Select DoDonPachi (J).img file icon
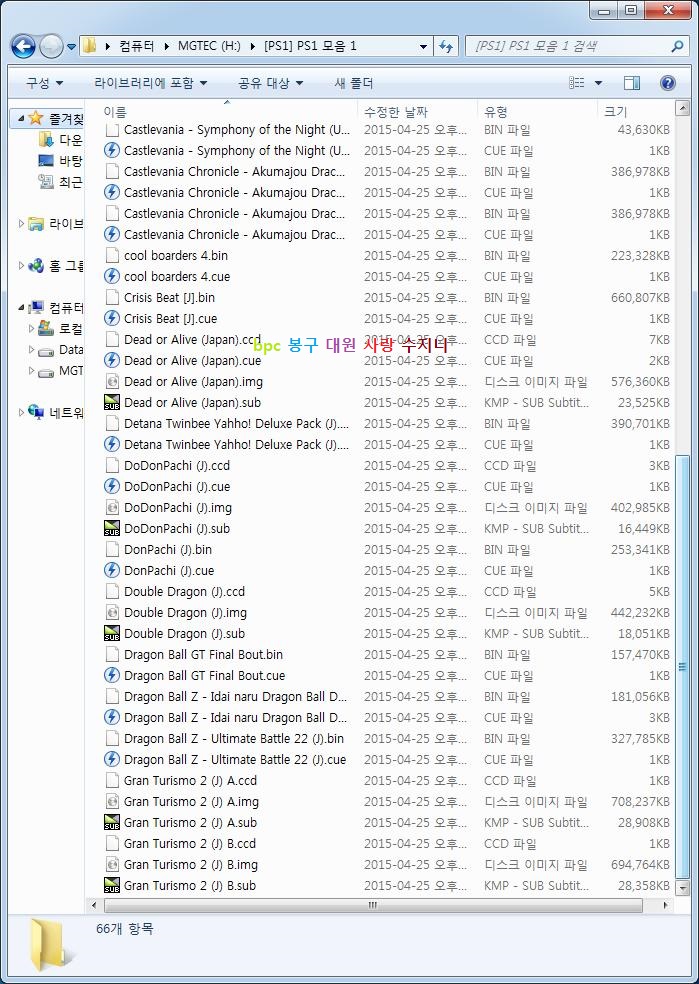 [x=112, y=507]
